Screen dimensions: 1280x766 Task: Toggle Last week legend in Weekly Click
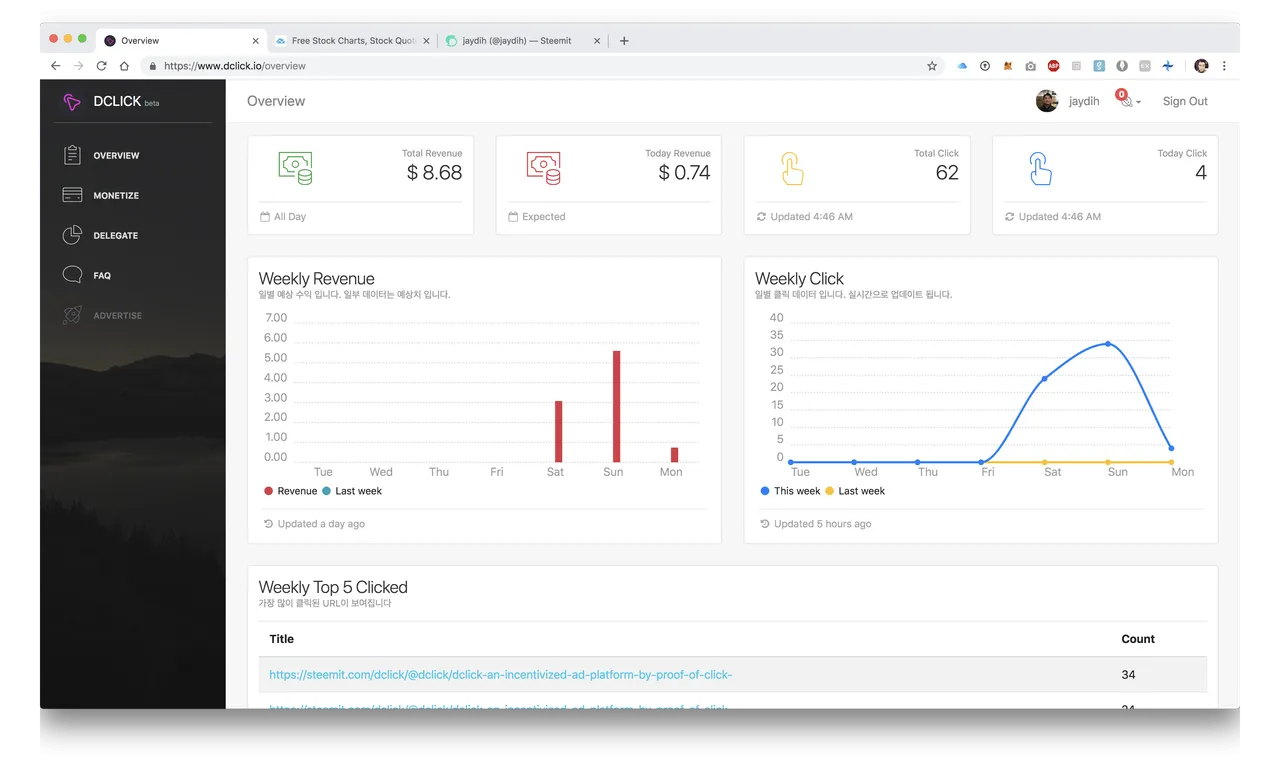click(x=855, y=491)
